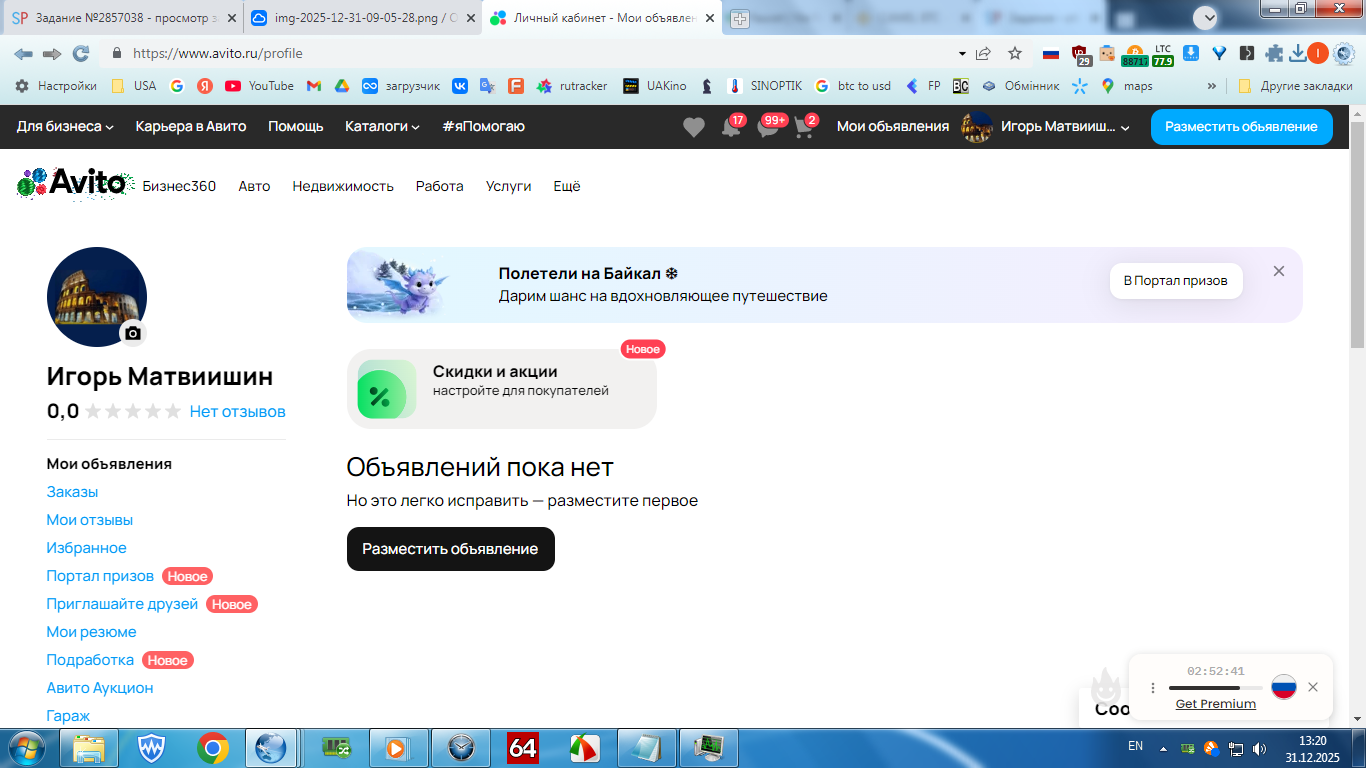Go to Недвижимость category
Viewport: 1366px width, 768px height.
343,186
